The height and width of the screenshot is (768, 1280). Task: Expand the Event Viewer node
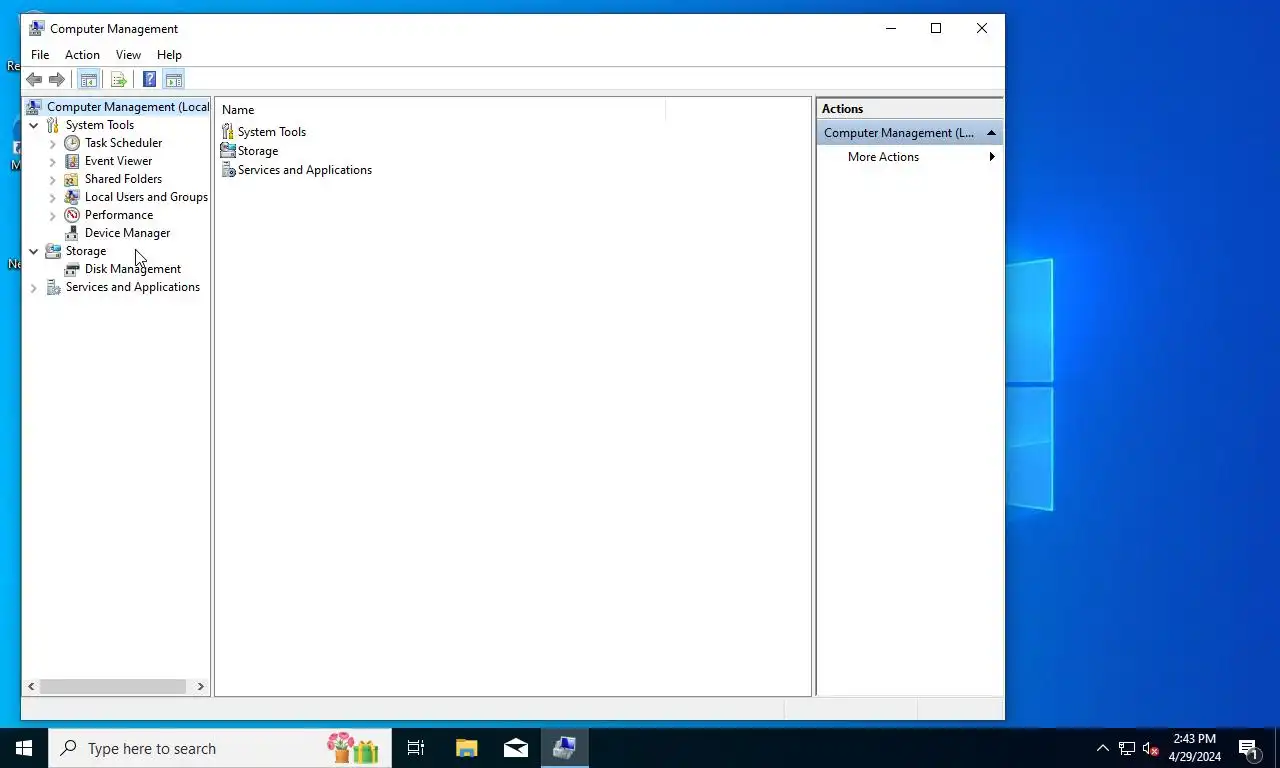(53, 161)
